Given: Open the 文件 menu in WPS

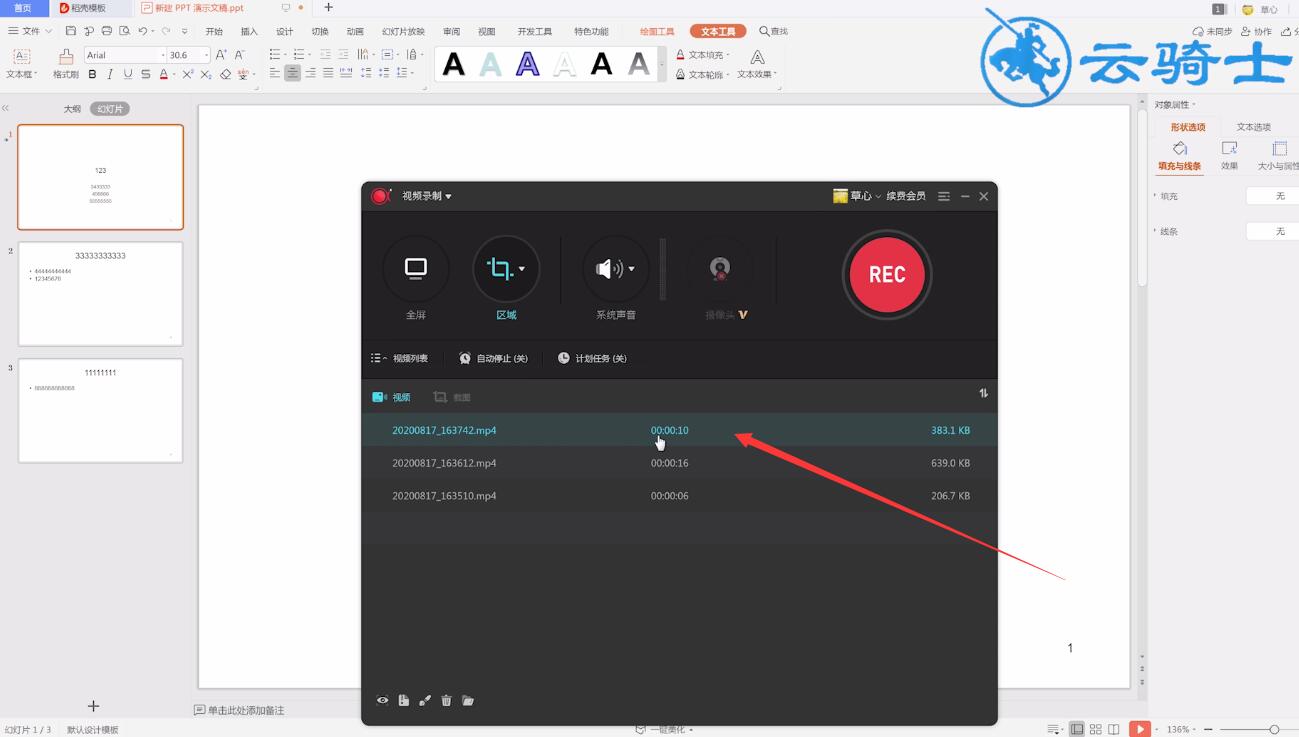Looking at the screenshot, I should pyautogui.click(x=30, y=31).
